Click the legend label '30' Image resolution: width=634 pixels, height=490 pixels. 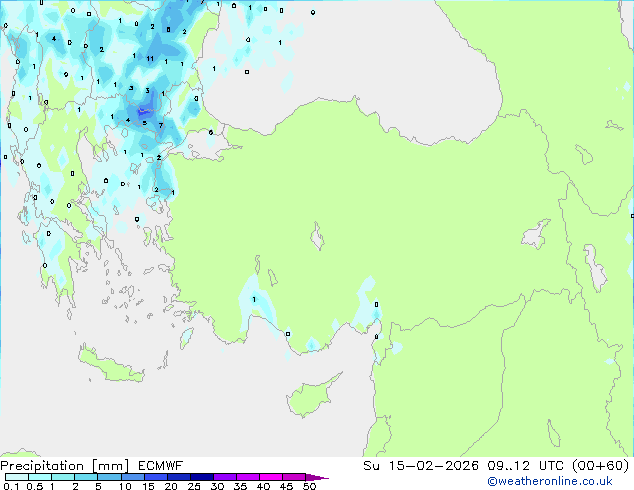217,486
